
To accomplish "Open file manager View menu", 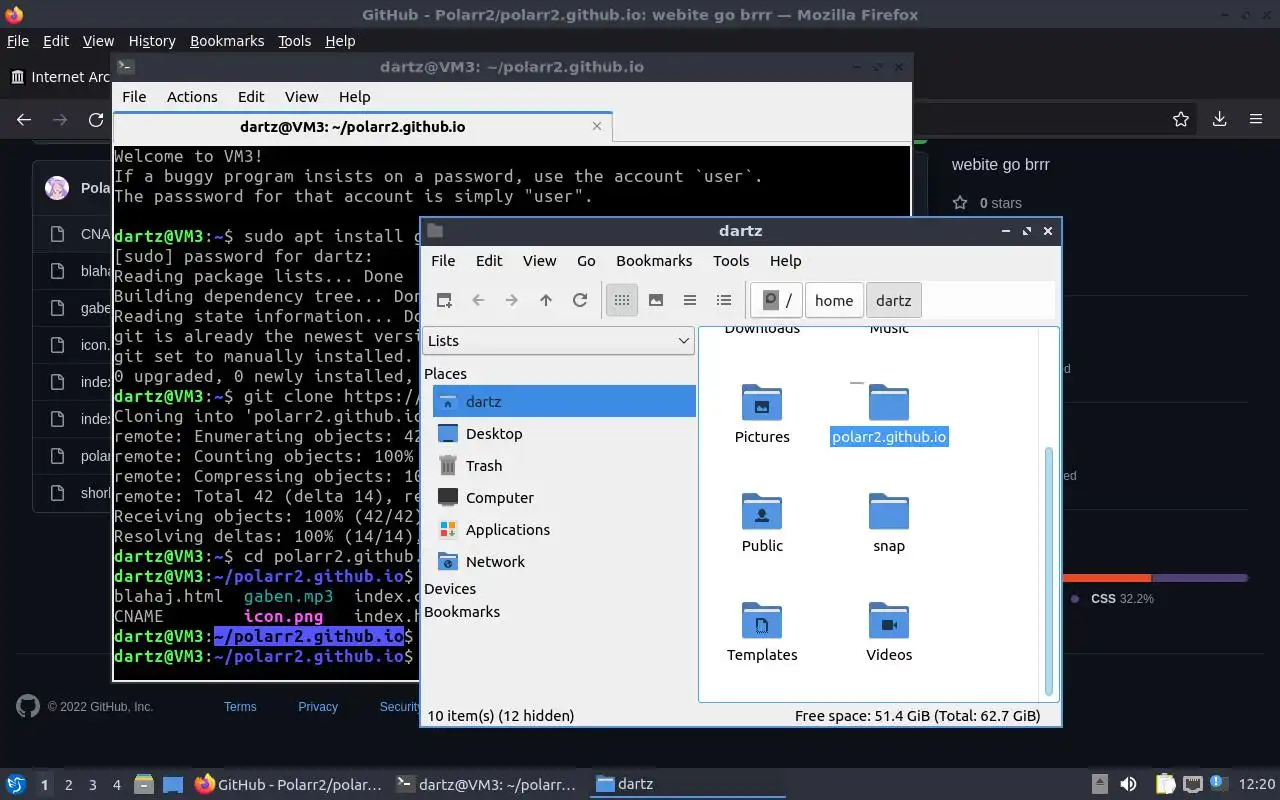I will click(539, 261).
